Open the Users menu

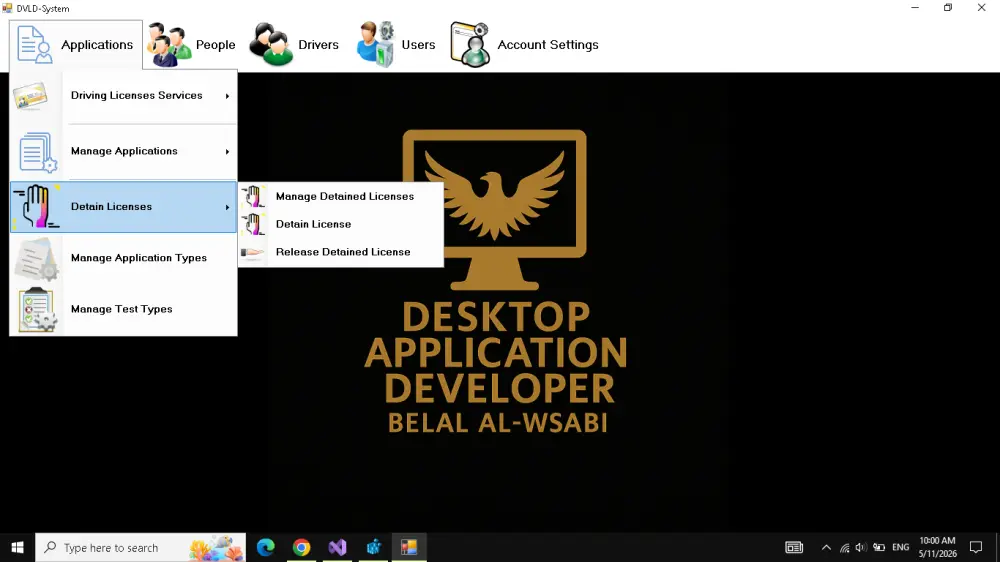395,45
